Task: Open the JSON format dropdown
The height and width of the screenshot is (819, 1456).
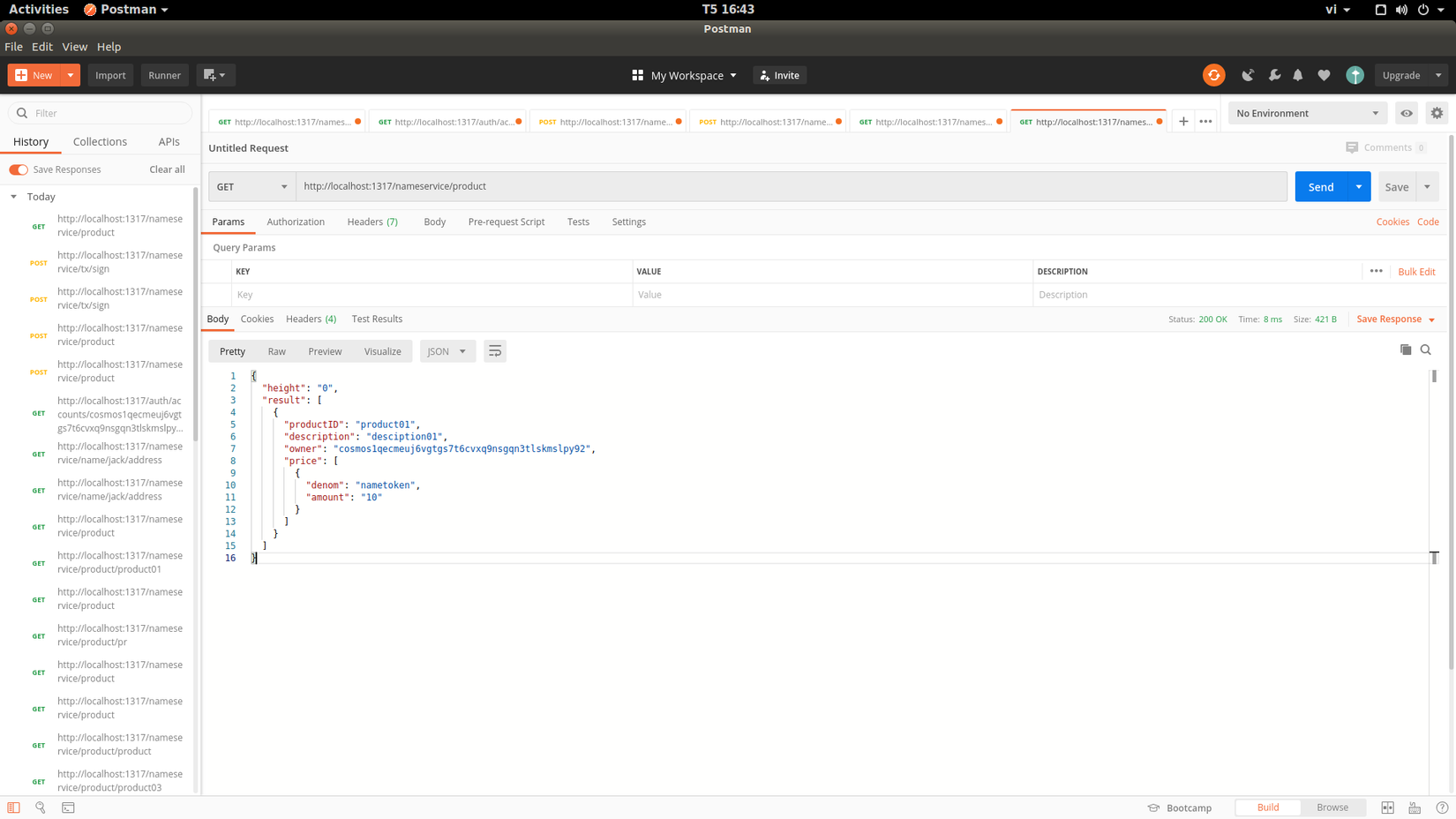Action: tap(447, 351)
